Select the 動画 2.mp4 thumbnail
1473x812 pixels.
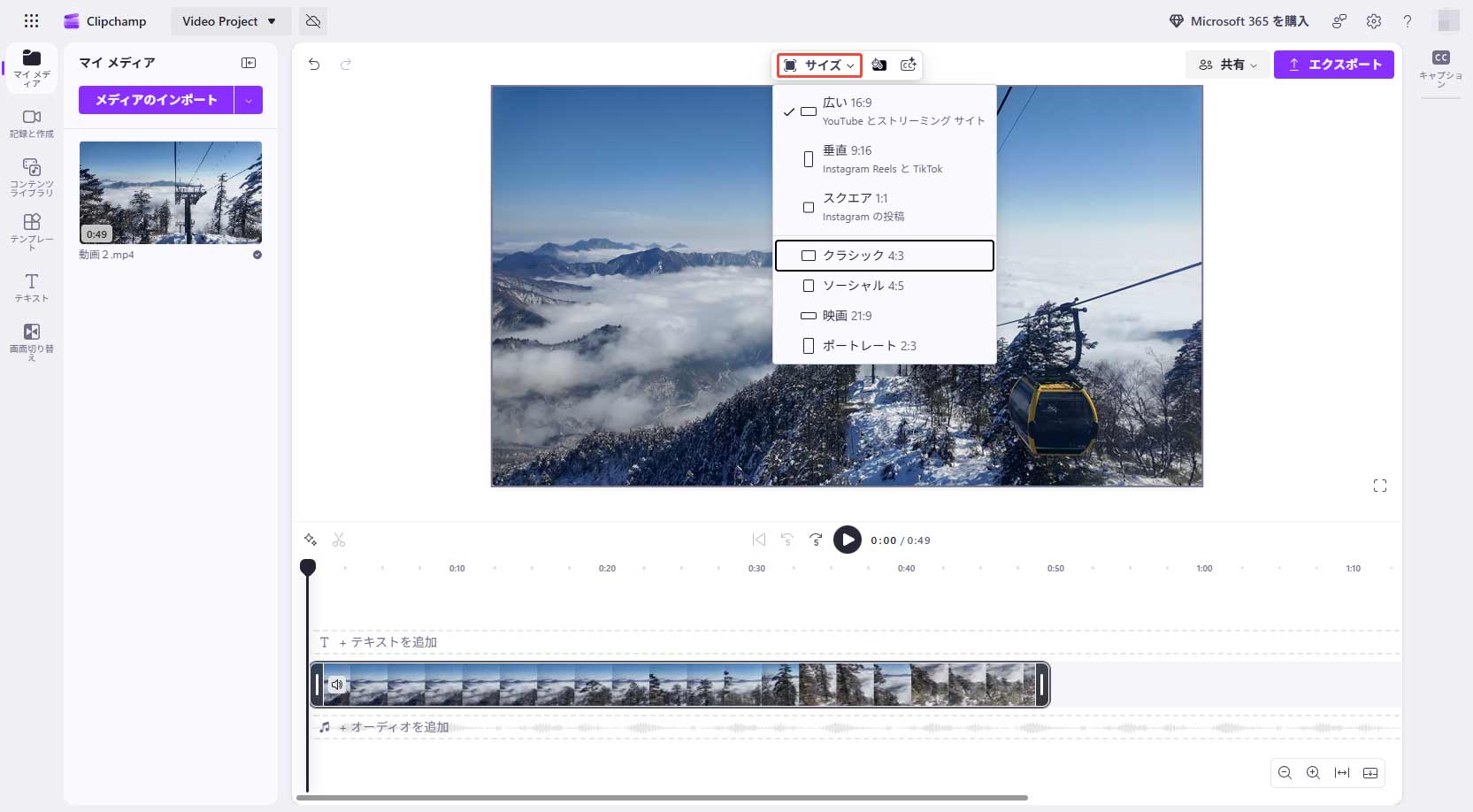coord(171,193)
